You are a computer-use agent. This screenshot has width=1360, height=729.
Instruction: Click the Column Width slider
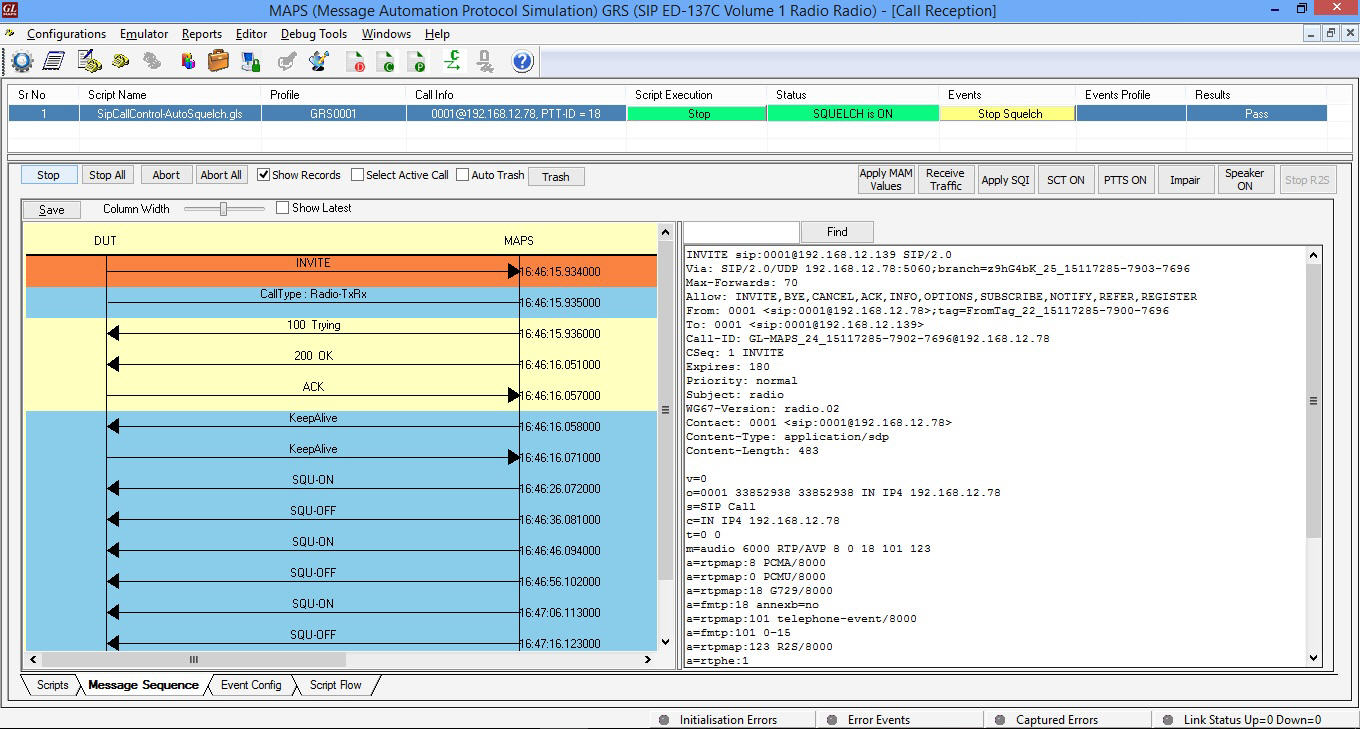[224, 209]
